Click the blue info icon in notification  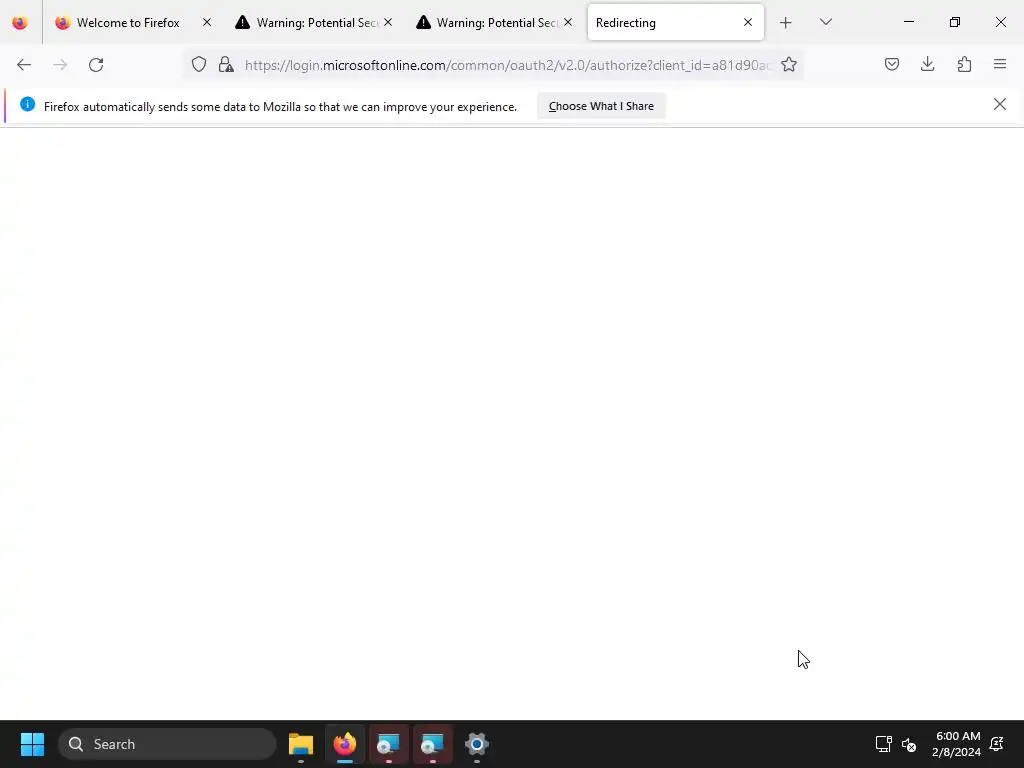click(x=27, y=104)
